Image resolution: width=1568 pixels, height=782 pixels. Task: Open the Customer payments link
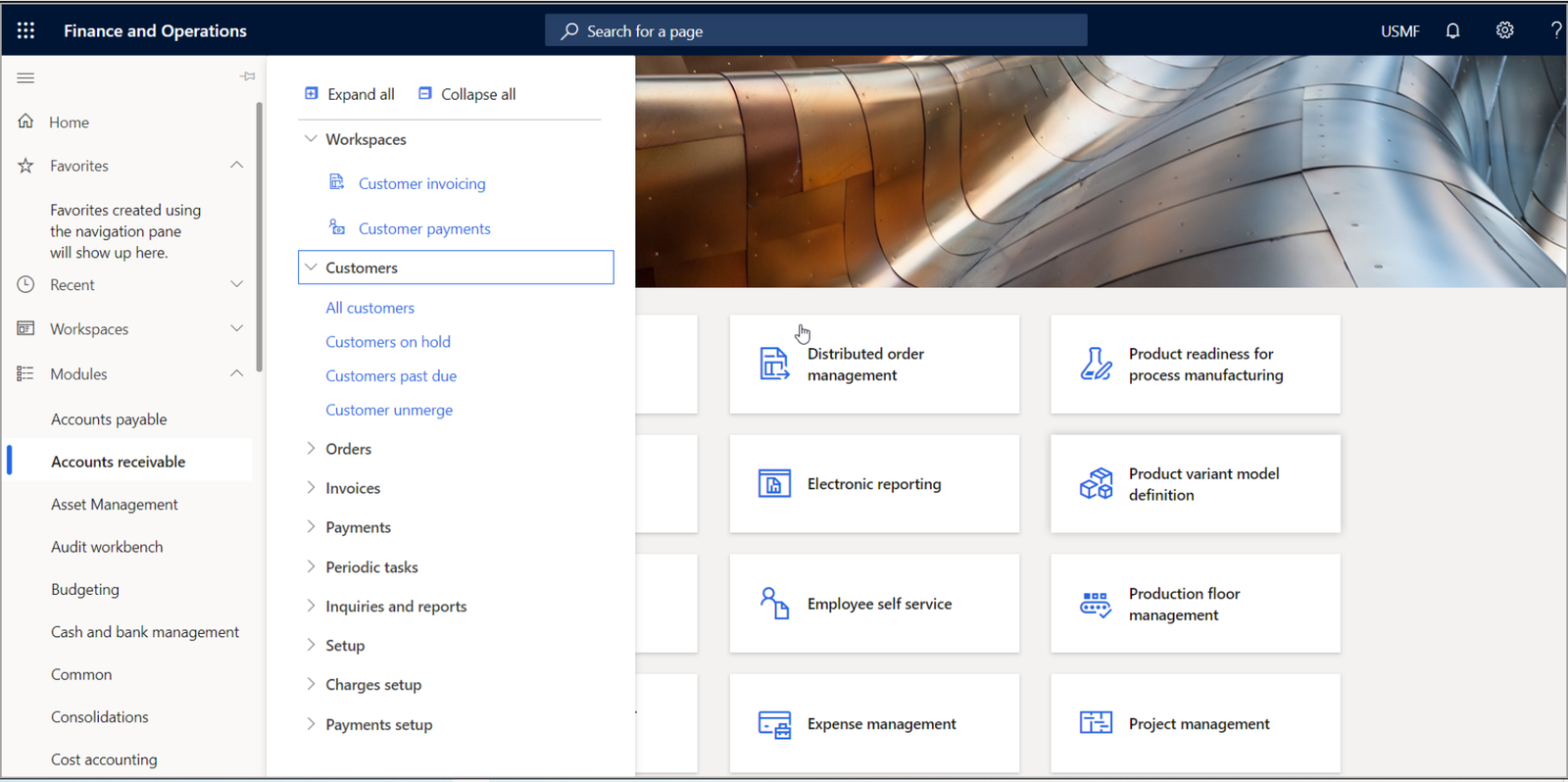(x=424, y=228)
